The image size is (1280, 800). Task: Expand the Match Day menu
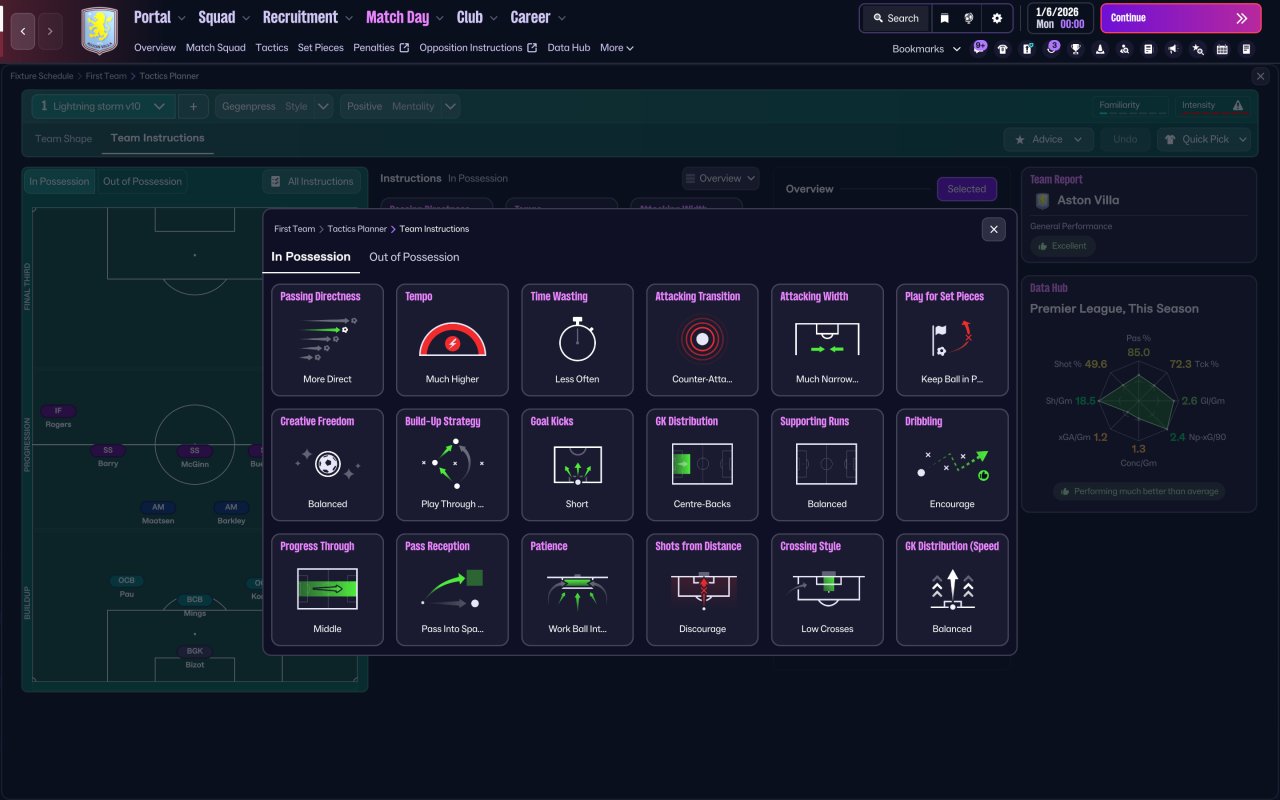tap(405, 17)
